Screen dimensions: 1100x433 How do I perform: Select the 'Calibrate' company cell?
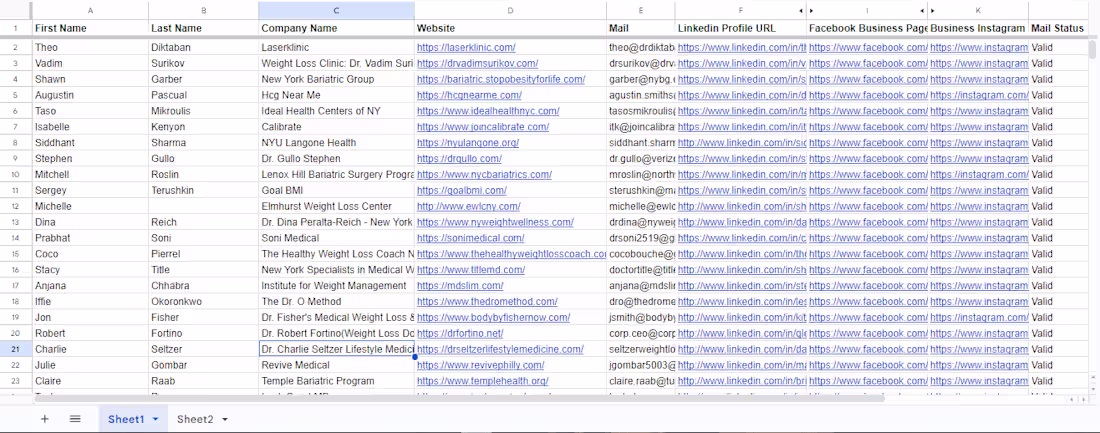(x=337, y=127)
